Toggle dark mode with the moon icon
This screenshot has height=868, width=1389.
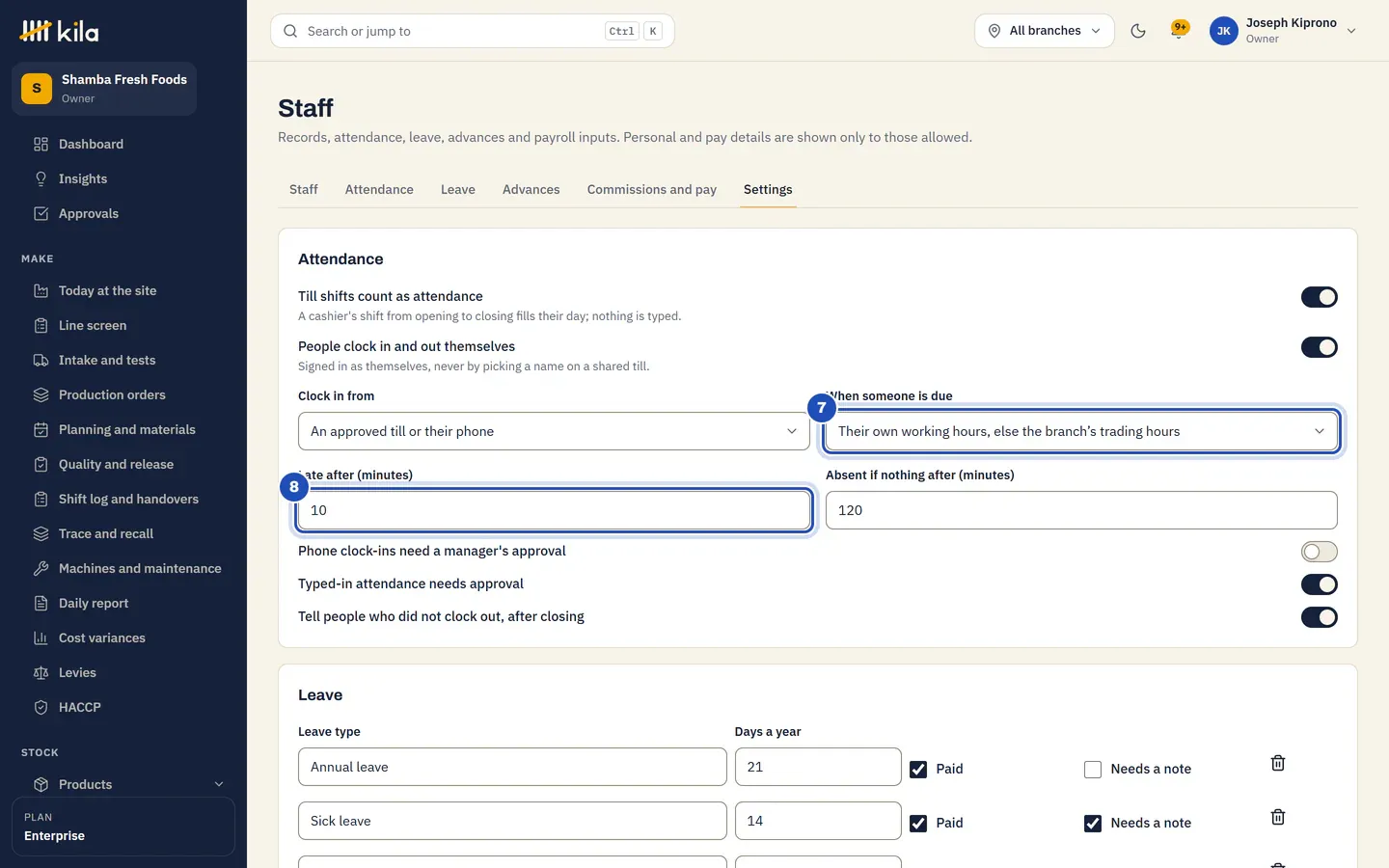click(1138, 31)
